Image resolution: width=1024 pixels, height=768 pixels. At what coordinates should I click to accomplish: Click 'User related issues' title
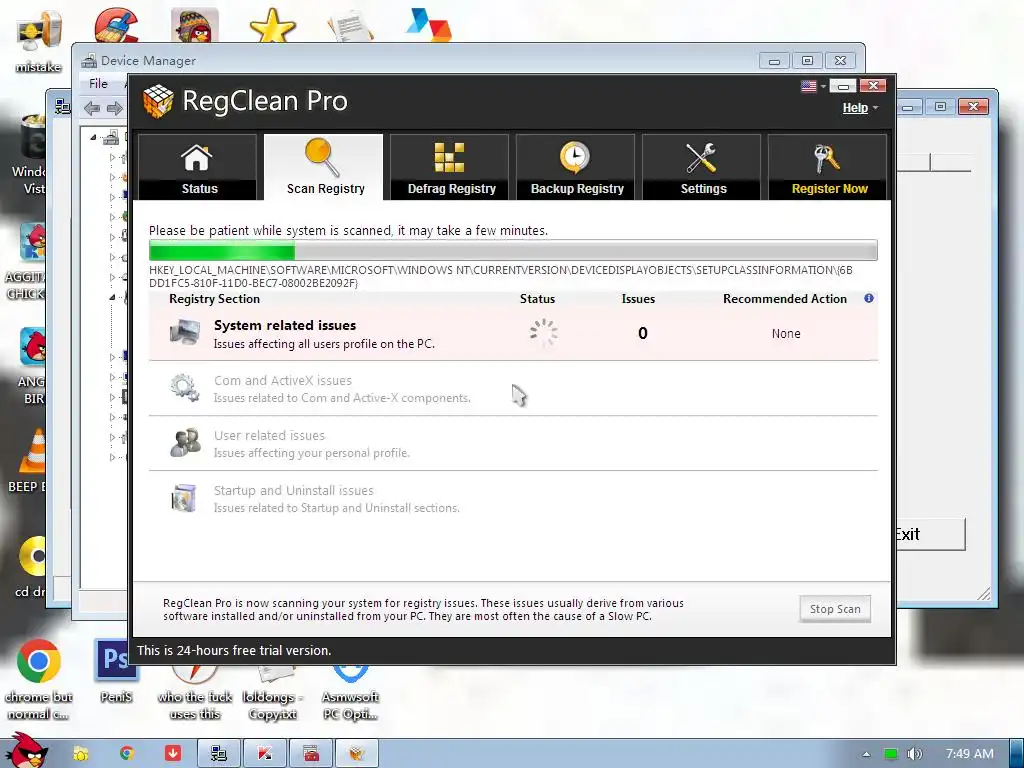pyautogui.click(x=269, y=436)
